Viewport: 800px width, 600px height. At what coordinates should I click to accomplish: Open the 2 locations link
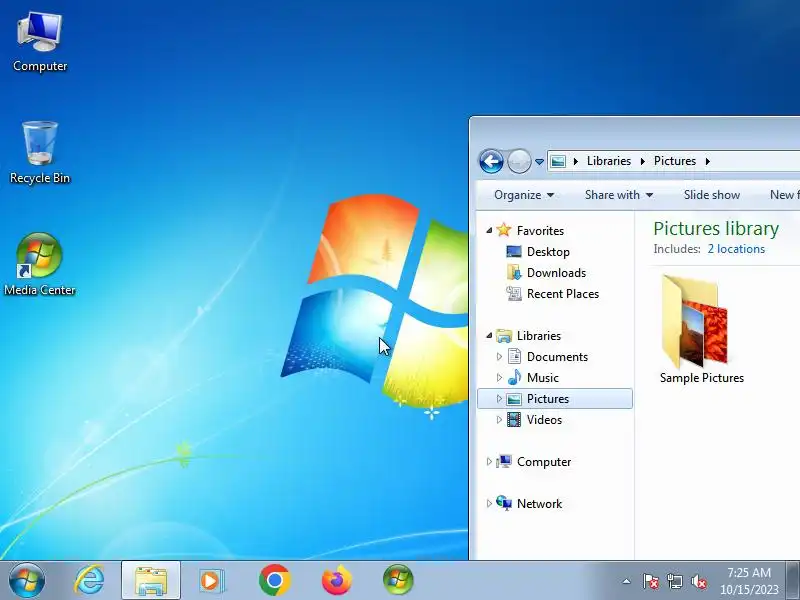click(x=736, y=249)
